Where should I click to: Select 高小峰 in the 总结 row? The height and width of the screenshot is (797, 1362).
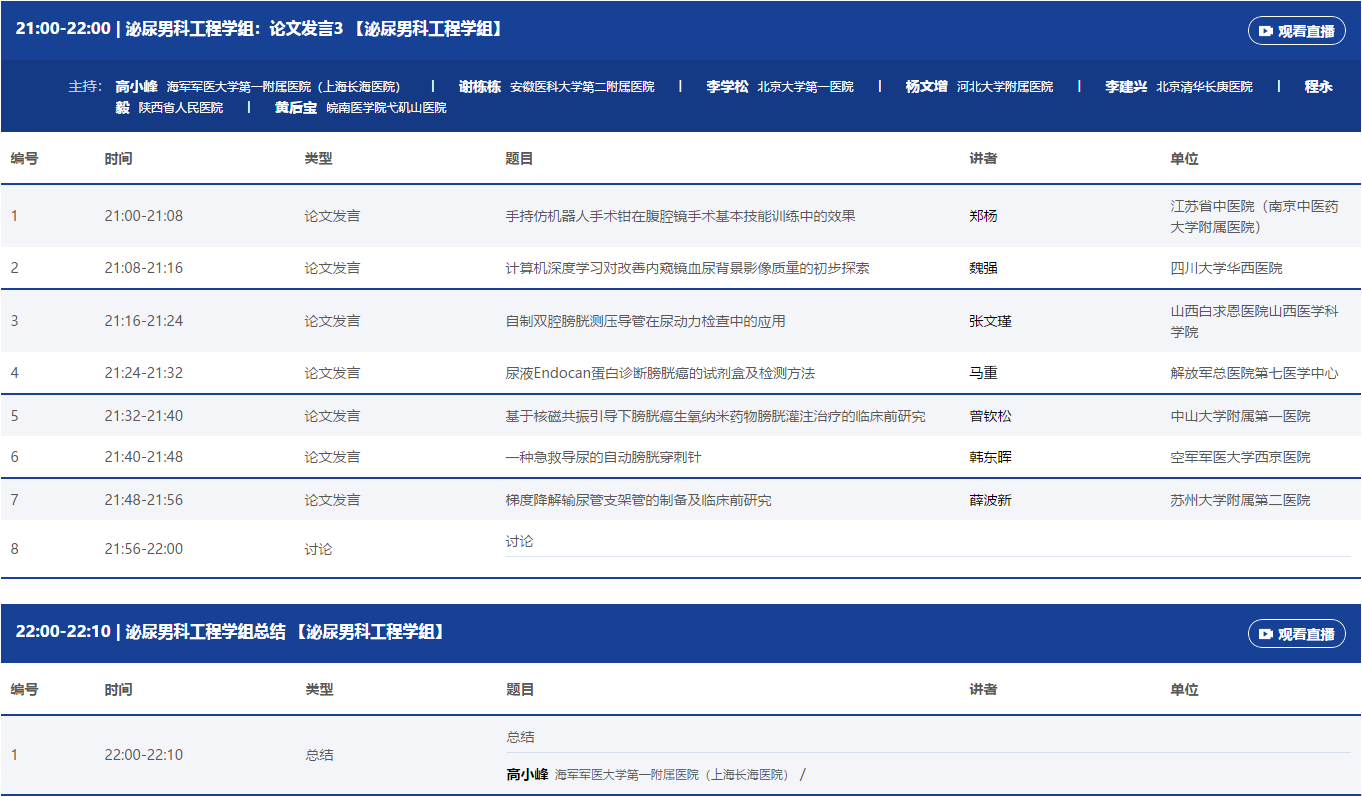pos(527,774)
